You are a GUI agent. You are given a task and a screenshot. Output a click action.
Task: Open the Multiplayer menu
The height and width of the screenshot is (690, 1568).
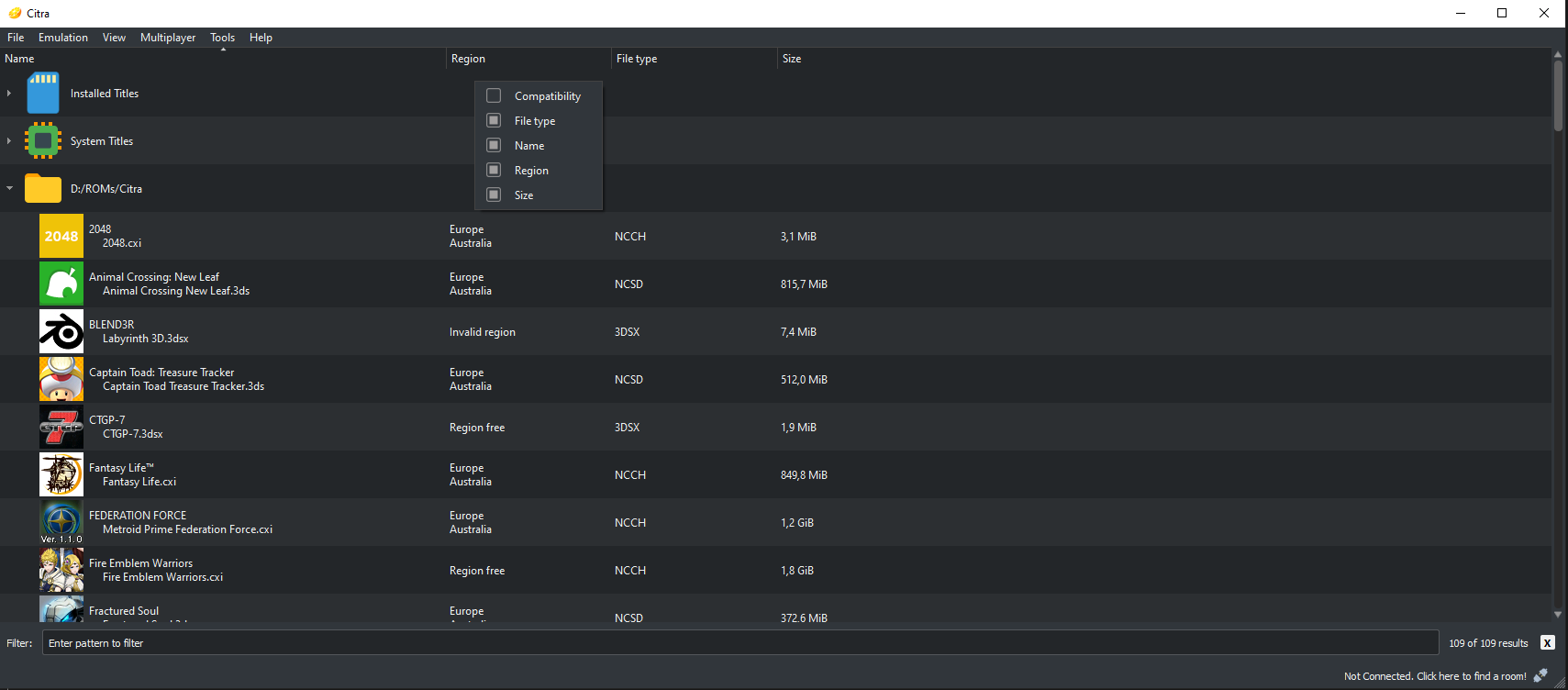[168, 38]
